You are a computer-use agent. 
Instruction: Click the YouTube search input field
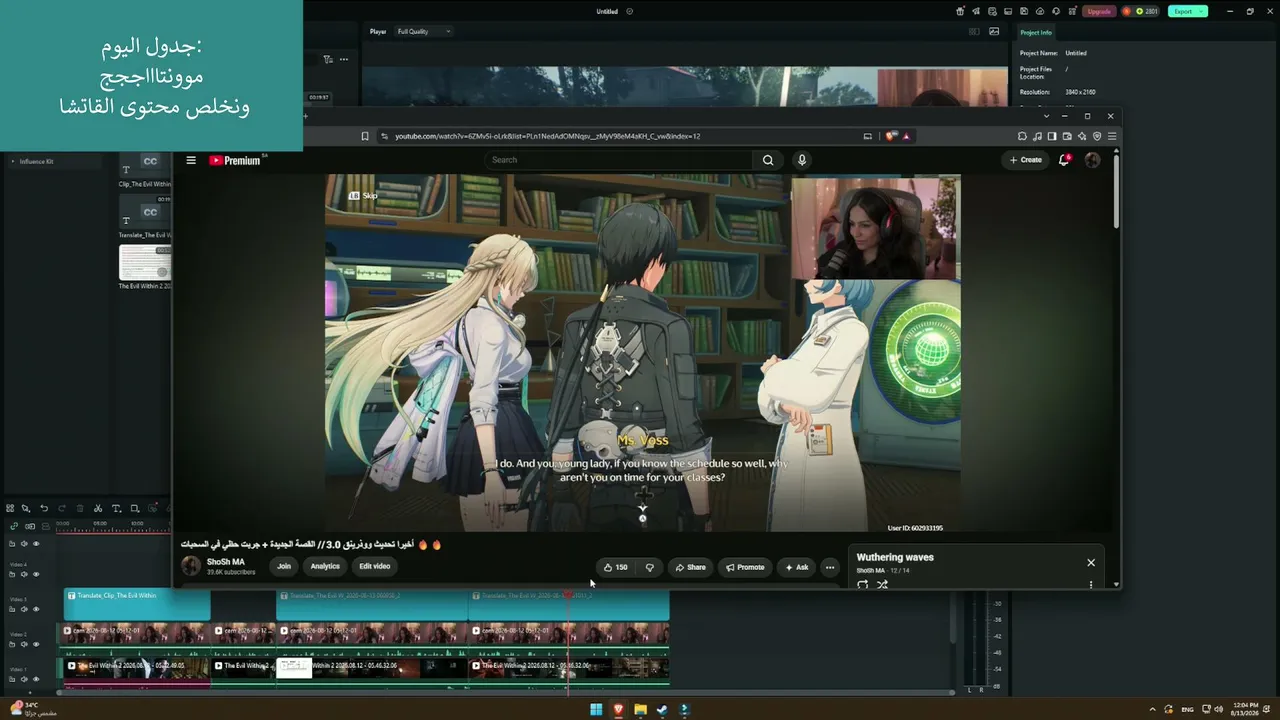click(619, 160)
